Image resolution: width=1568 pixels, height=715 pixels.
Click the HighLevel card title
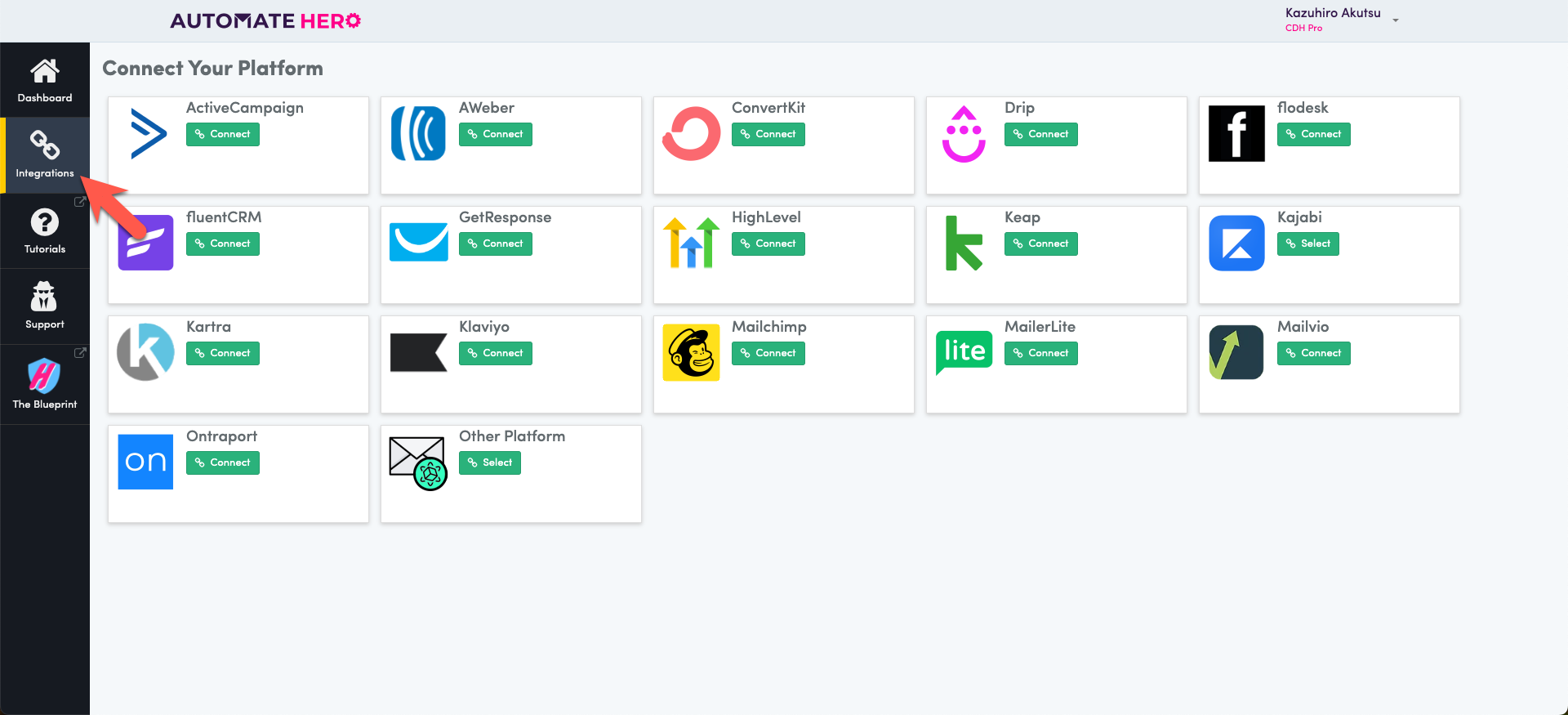point(766,217)
